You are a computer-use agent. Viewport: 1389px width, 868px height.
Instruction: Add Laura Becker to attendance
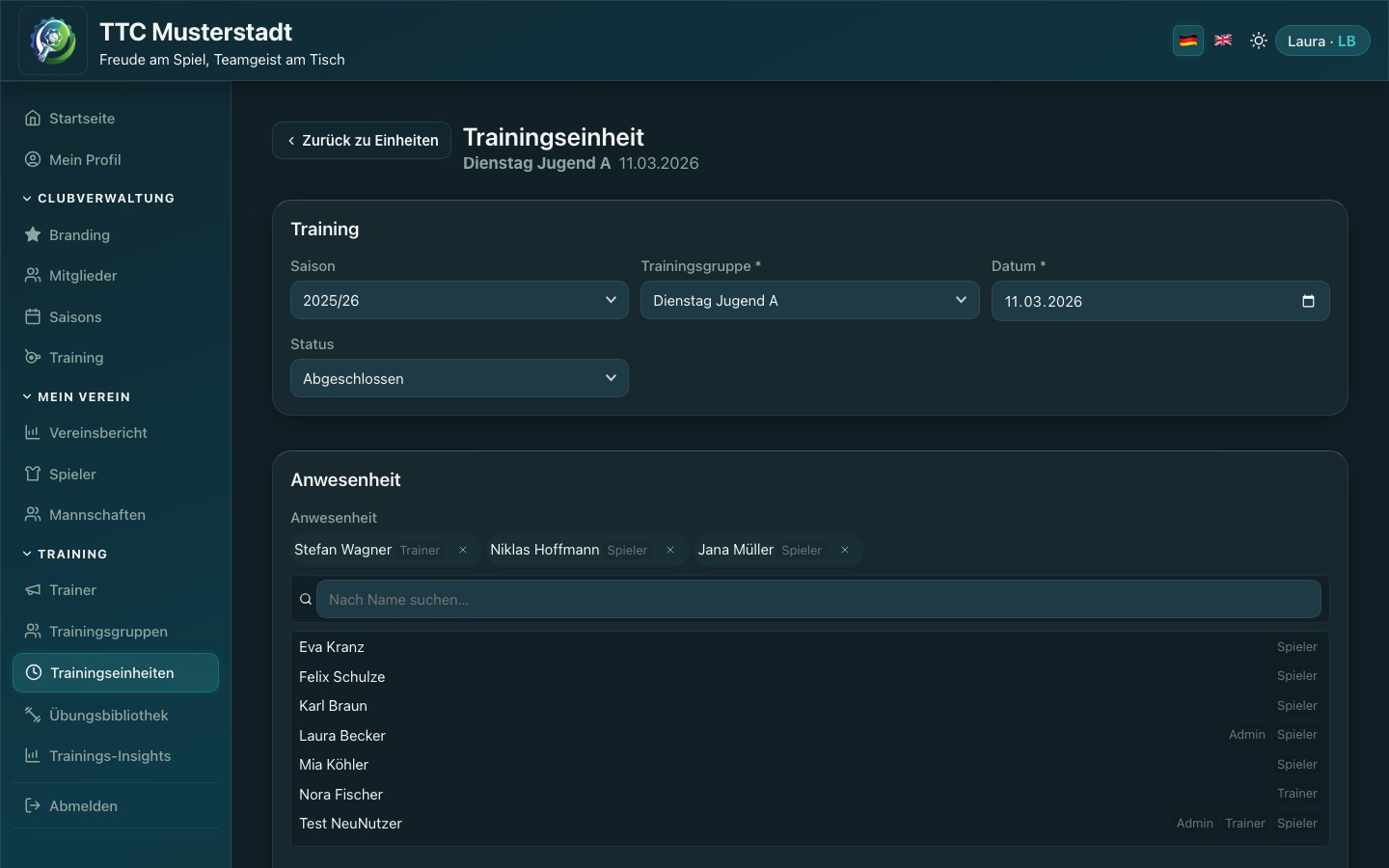(809, 736)
